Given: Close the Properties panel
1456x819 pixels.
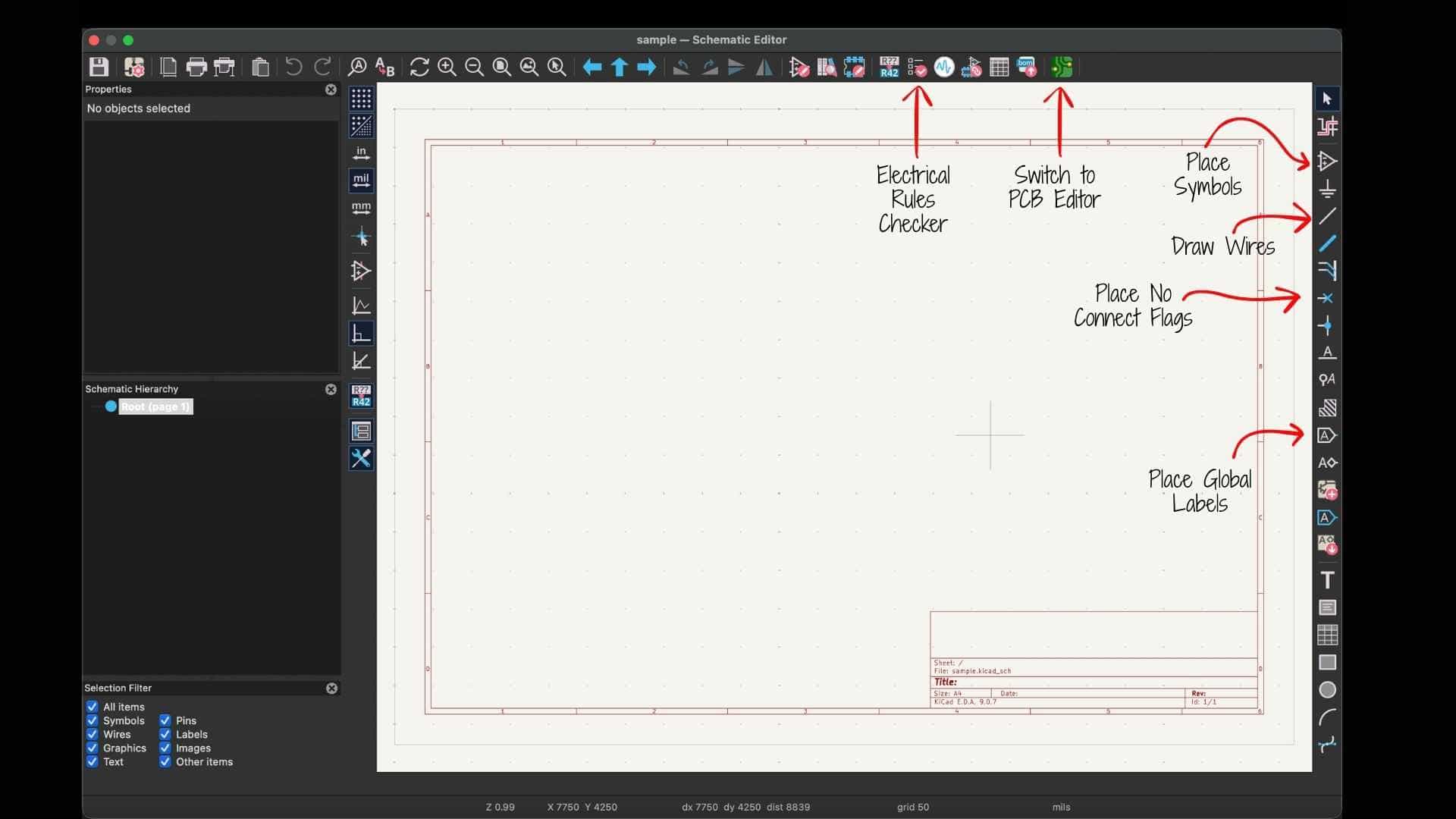Looking at the screenshot, I should click(331, 89).
